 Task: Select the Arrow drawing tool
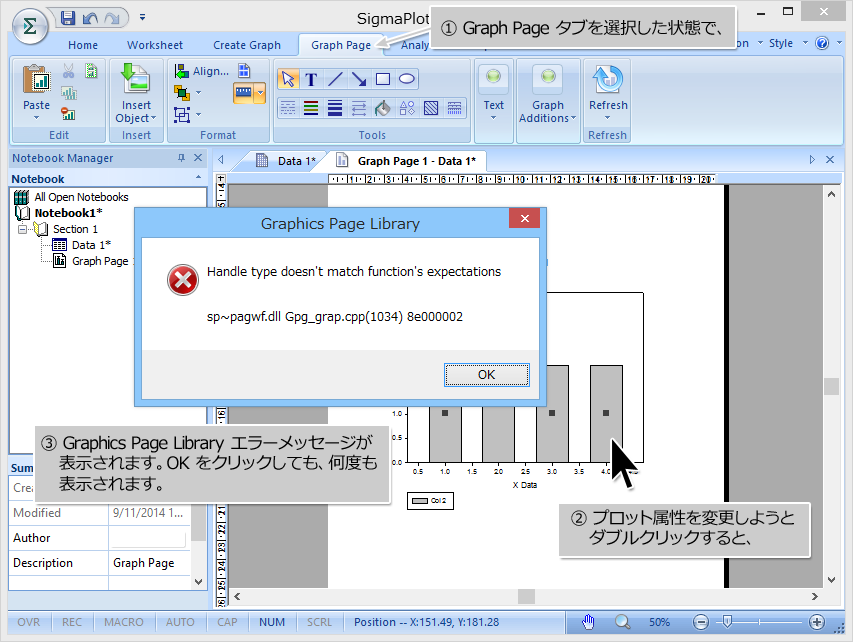tap(359, 79)
